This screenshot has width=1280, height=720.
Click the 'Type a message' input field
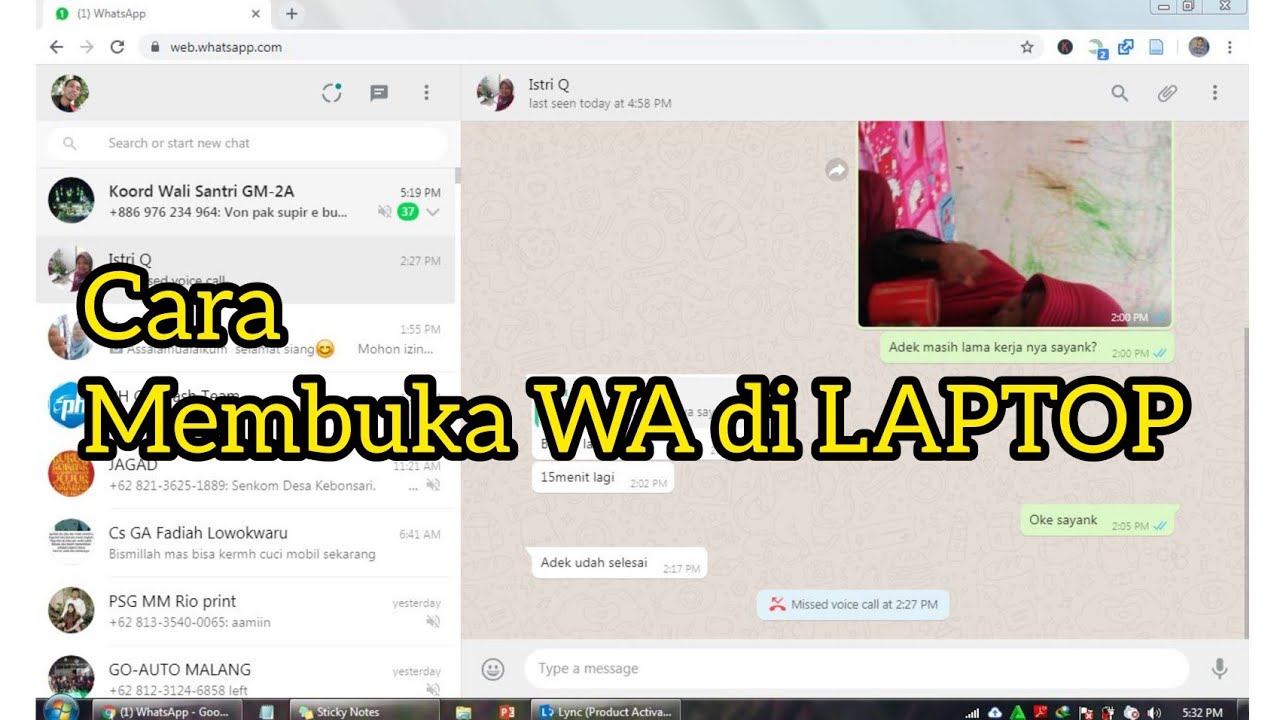pyautogui.click(x=856, y=669)
